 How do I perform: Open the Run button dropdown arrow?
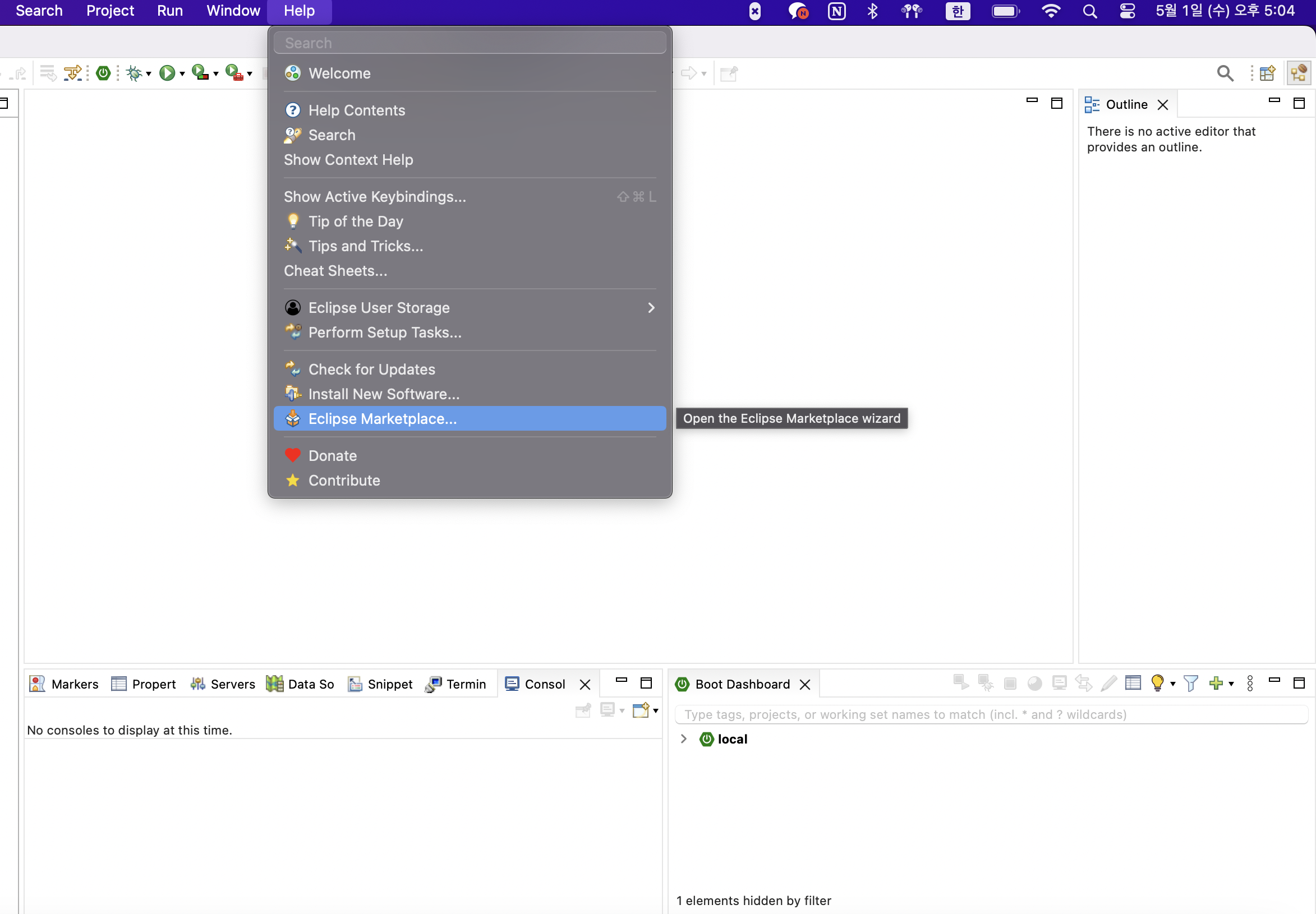[182, 74]
